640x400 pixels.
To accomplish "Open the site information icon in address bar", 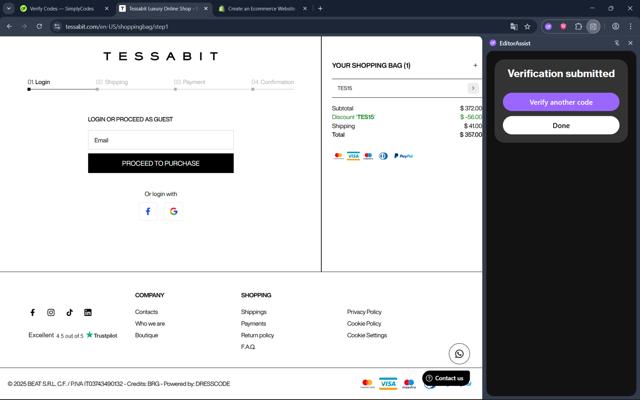I will click(x=57, y=27).
